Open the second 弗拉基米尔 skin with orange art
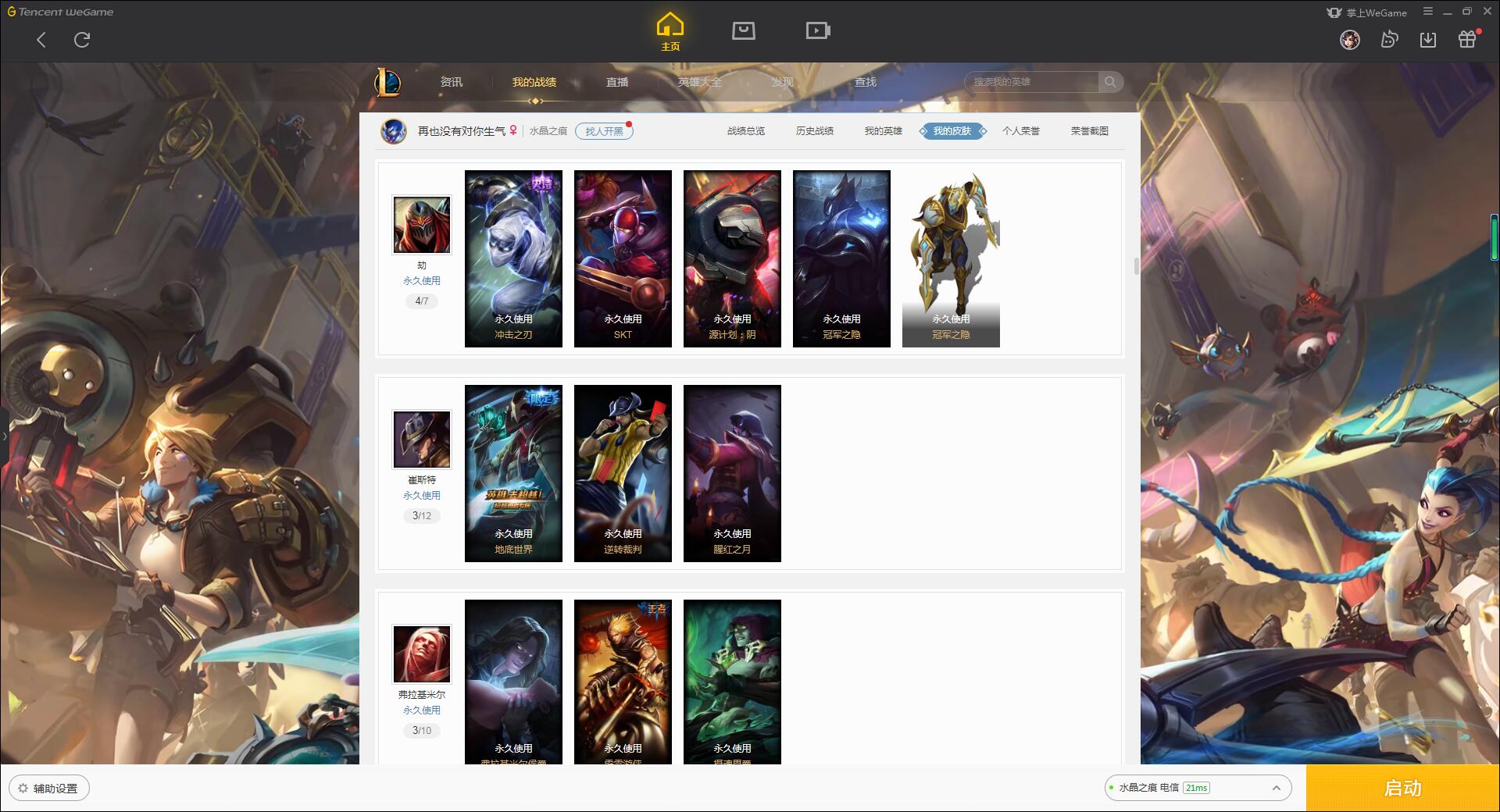Screen dimensions: 1500x812 623,682
